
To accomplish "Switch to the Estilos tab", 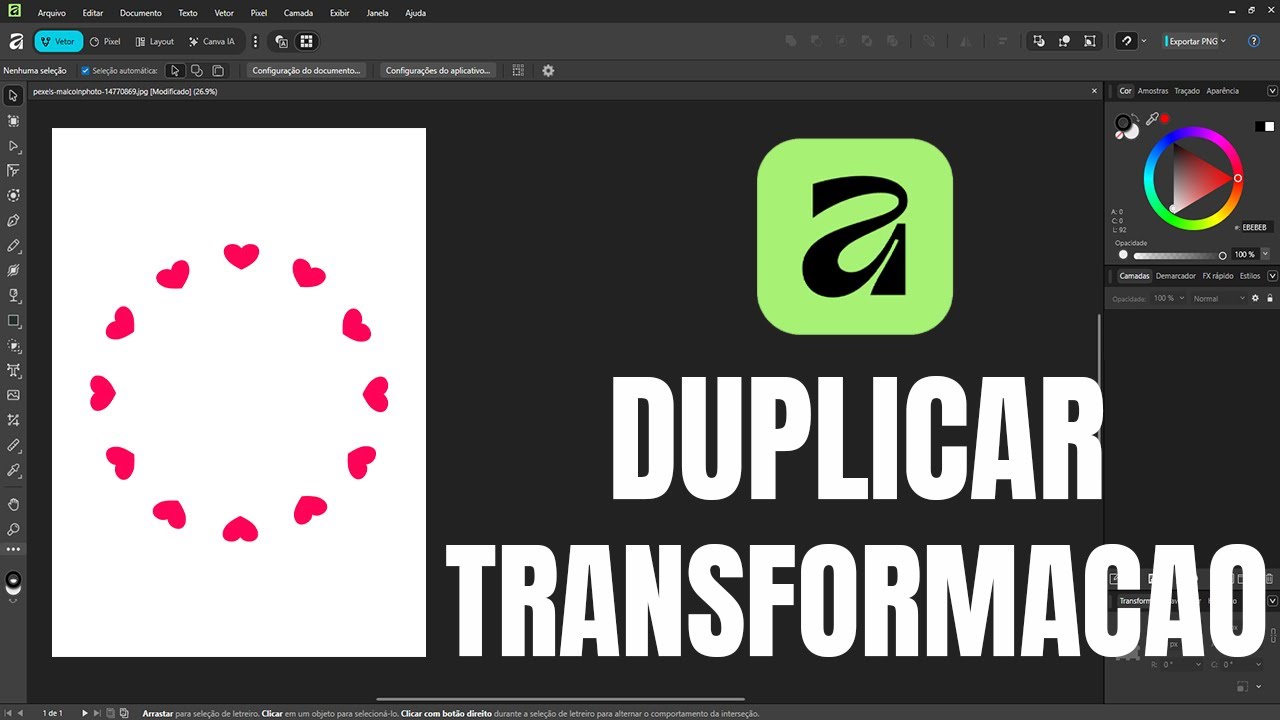I will (x=1250, y=276).
